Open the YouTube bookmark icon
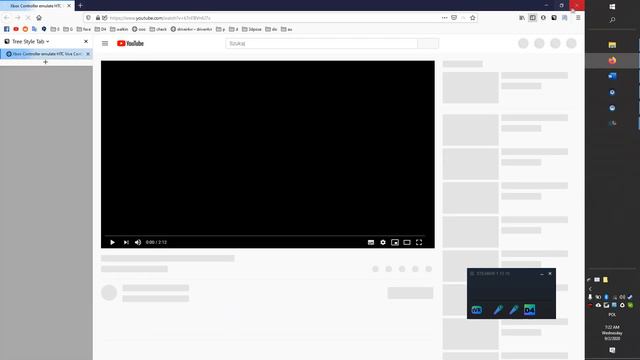Screen dimensions: 640x360 point(16,29)
